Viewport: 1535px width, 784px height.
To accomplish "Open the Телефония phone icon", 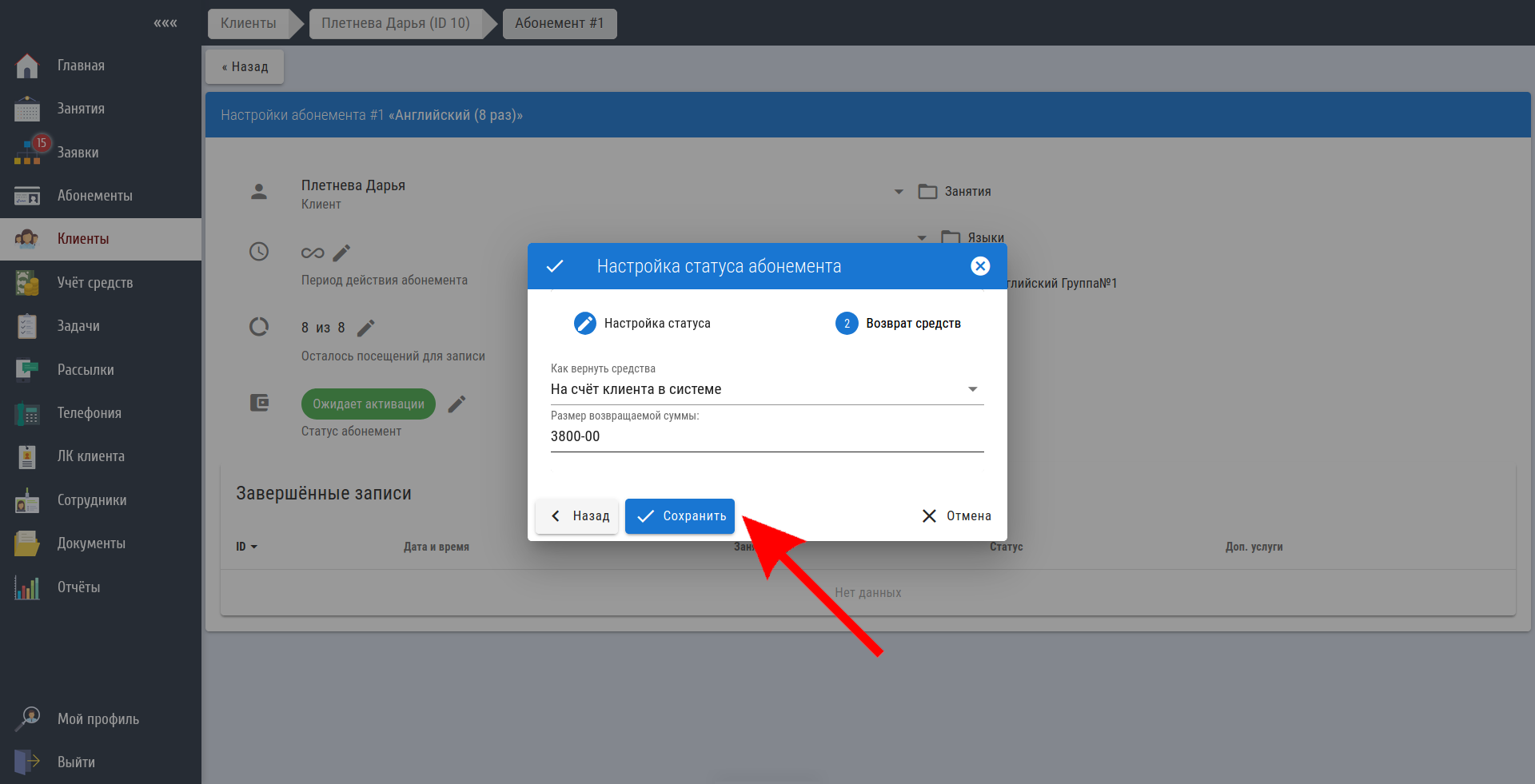I will (x=27, y=413).
